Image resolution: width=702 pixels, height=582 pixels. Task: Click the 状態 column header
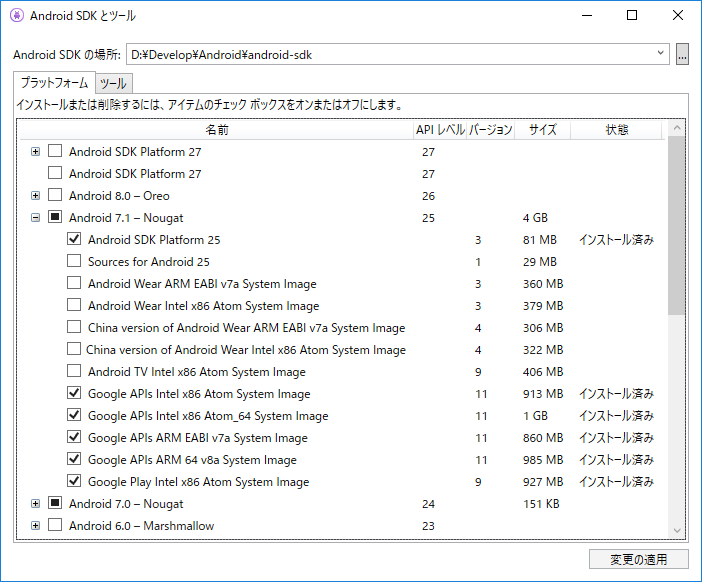pos(616,130)
